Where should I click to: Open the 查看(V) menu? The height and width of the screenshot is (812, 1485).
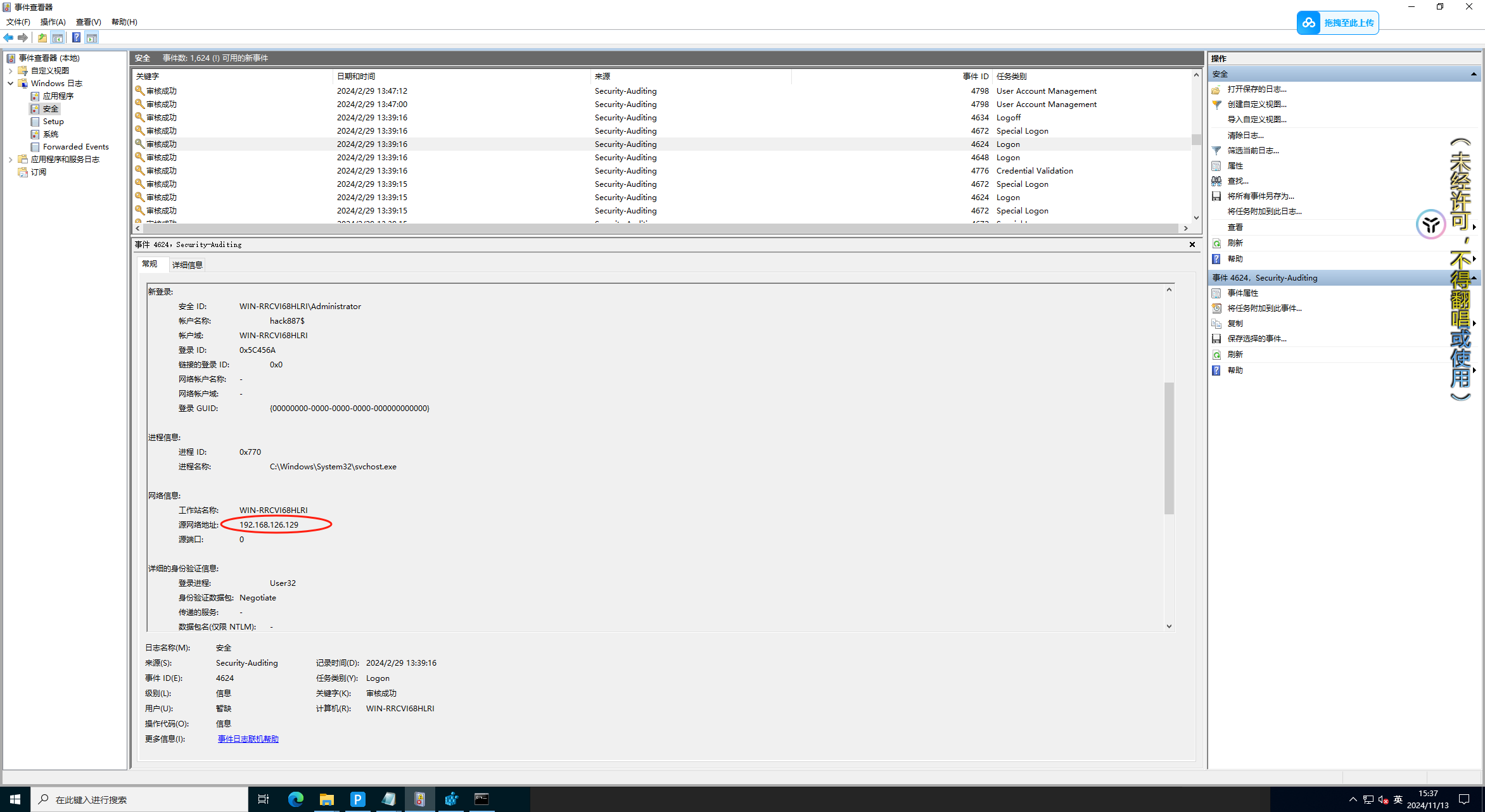89,22
